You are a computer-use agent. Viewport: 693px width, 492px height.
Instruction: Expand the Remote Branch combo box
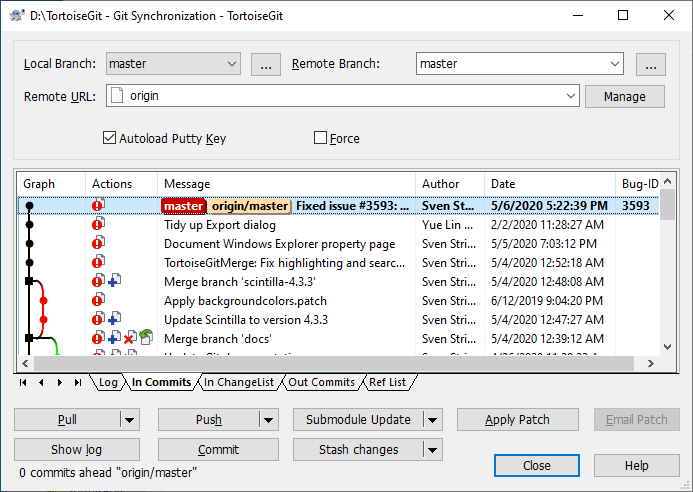coord(614,64)
